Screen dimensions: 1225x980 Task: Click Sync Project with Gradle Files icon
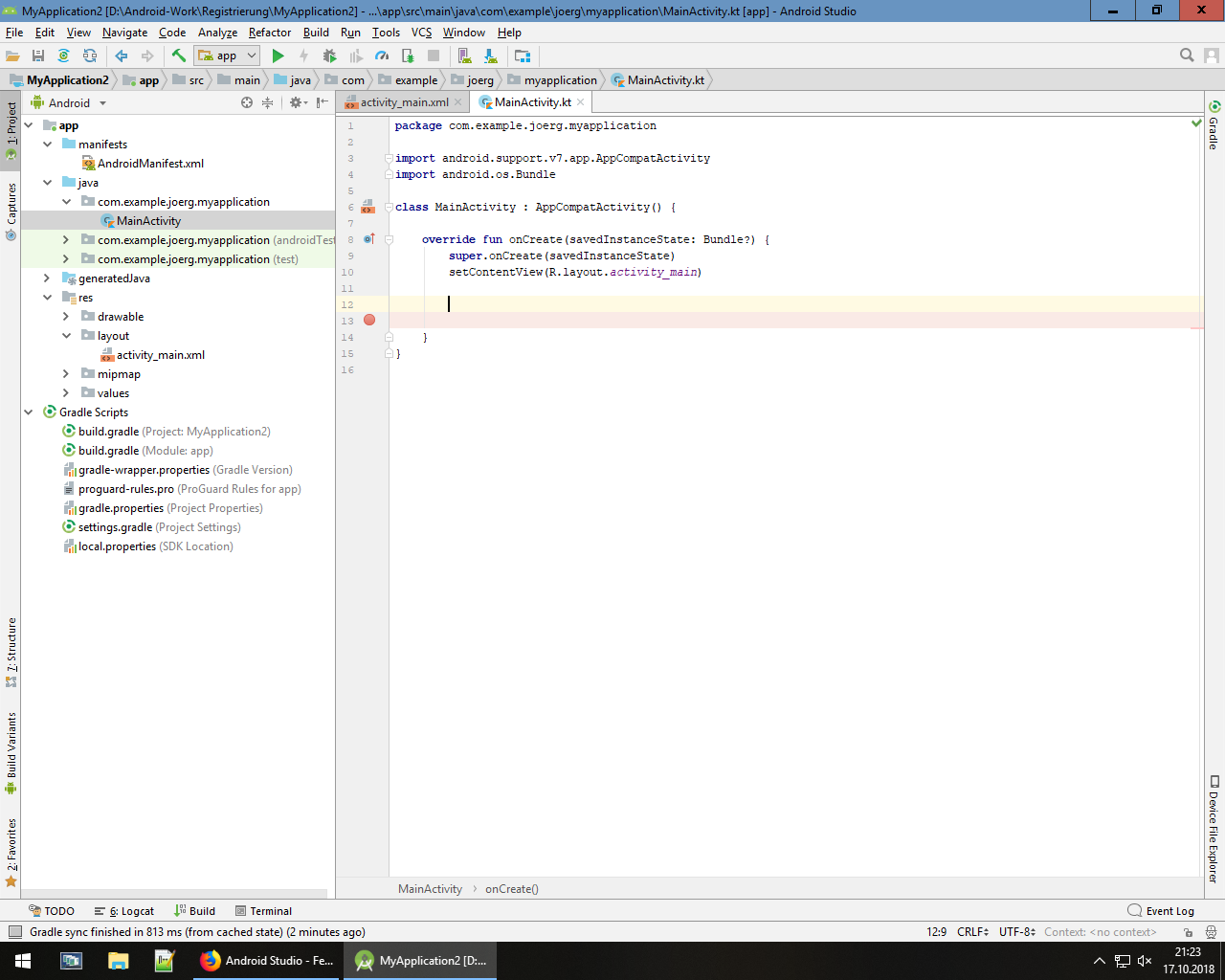tap(63, 56)
